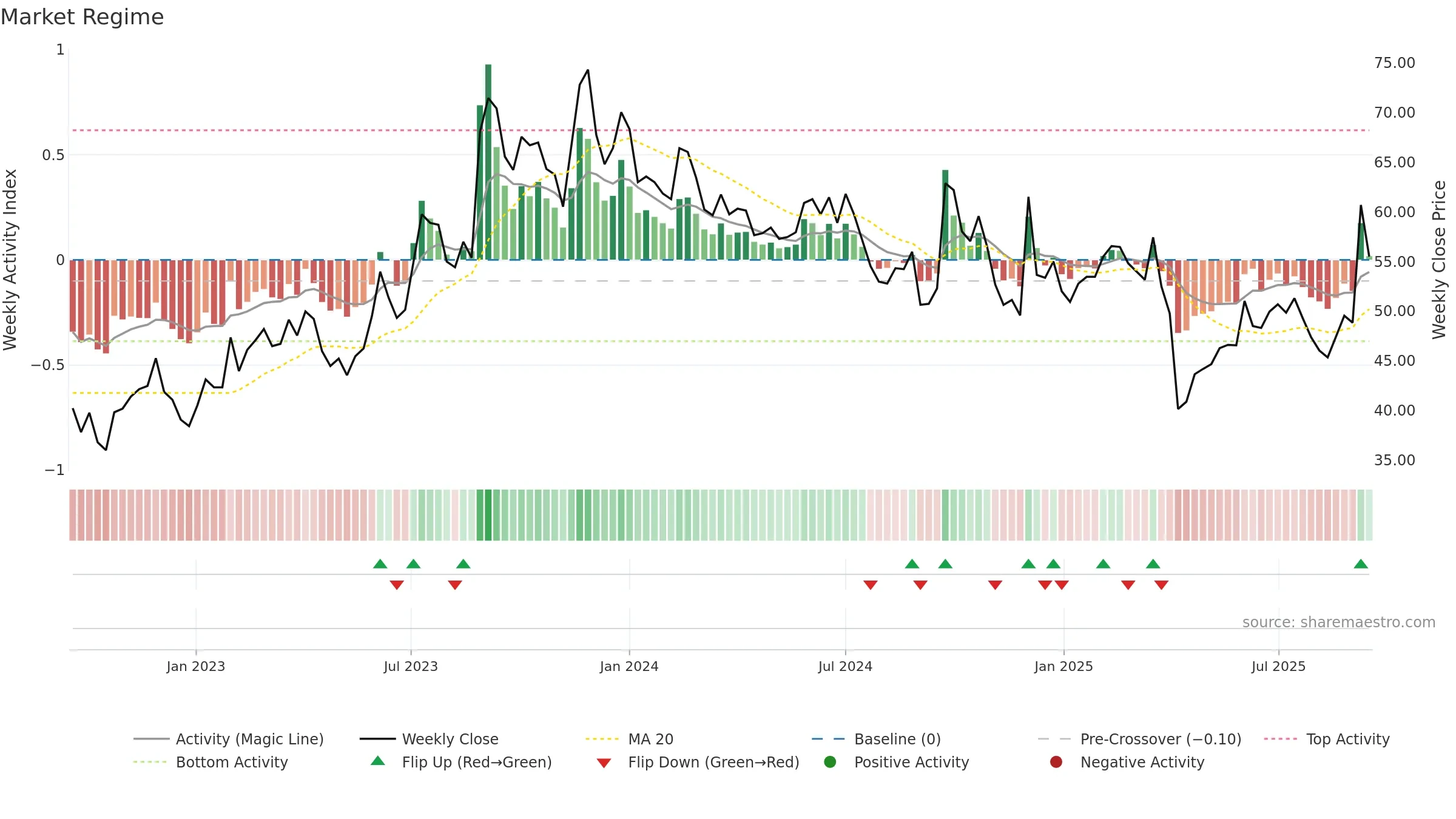Toggle the Weekly Close legend entry

(x=430, y=739)
